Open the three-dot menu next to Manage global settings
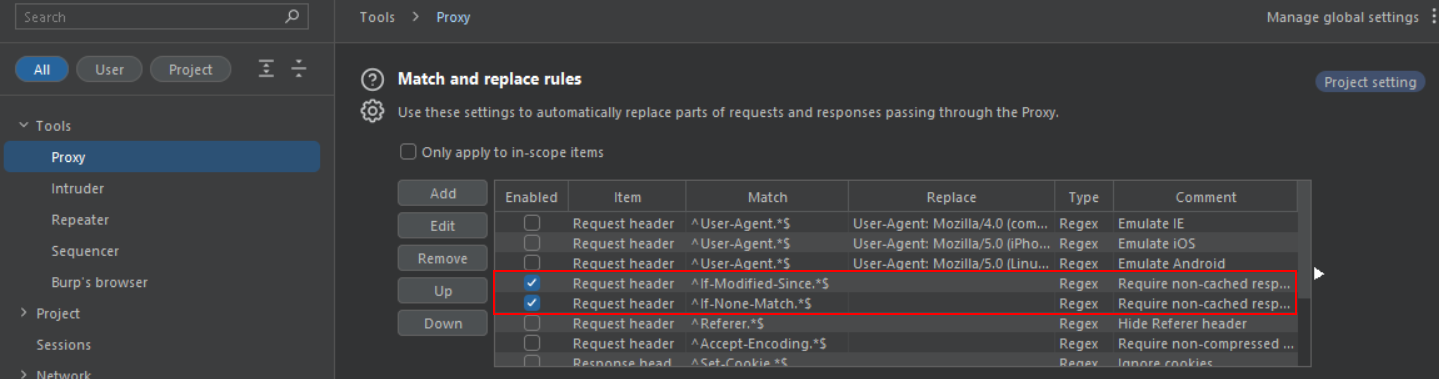Viewport: 1439px width, 379px height. pyautogui.click(x=1430, y=17)
